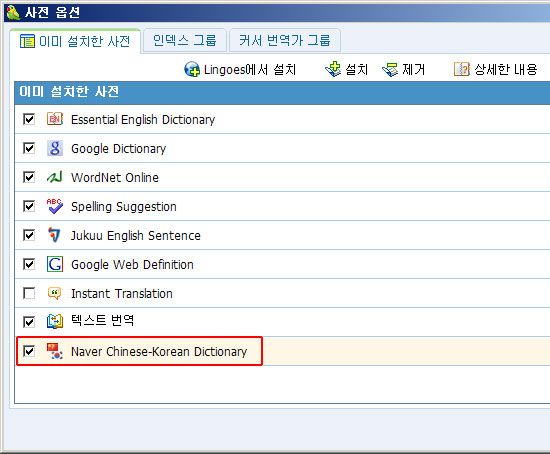Click the 이미 설치한 사전 list header

coord(282,92)
